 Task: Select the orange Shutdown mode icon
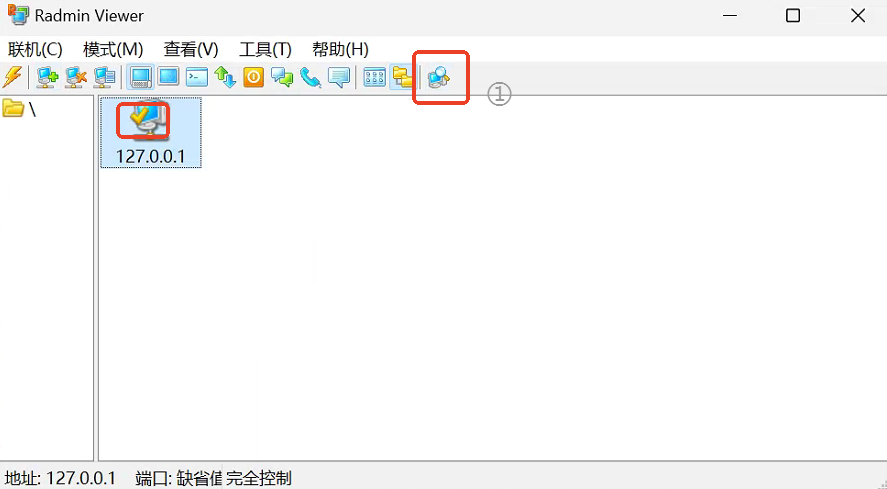coord(253,77)
